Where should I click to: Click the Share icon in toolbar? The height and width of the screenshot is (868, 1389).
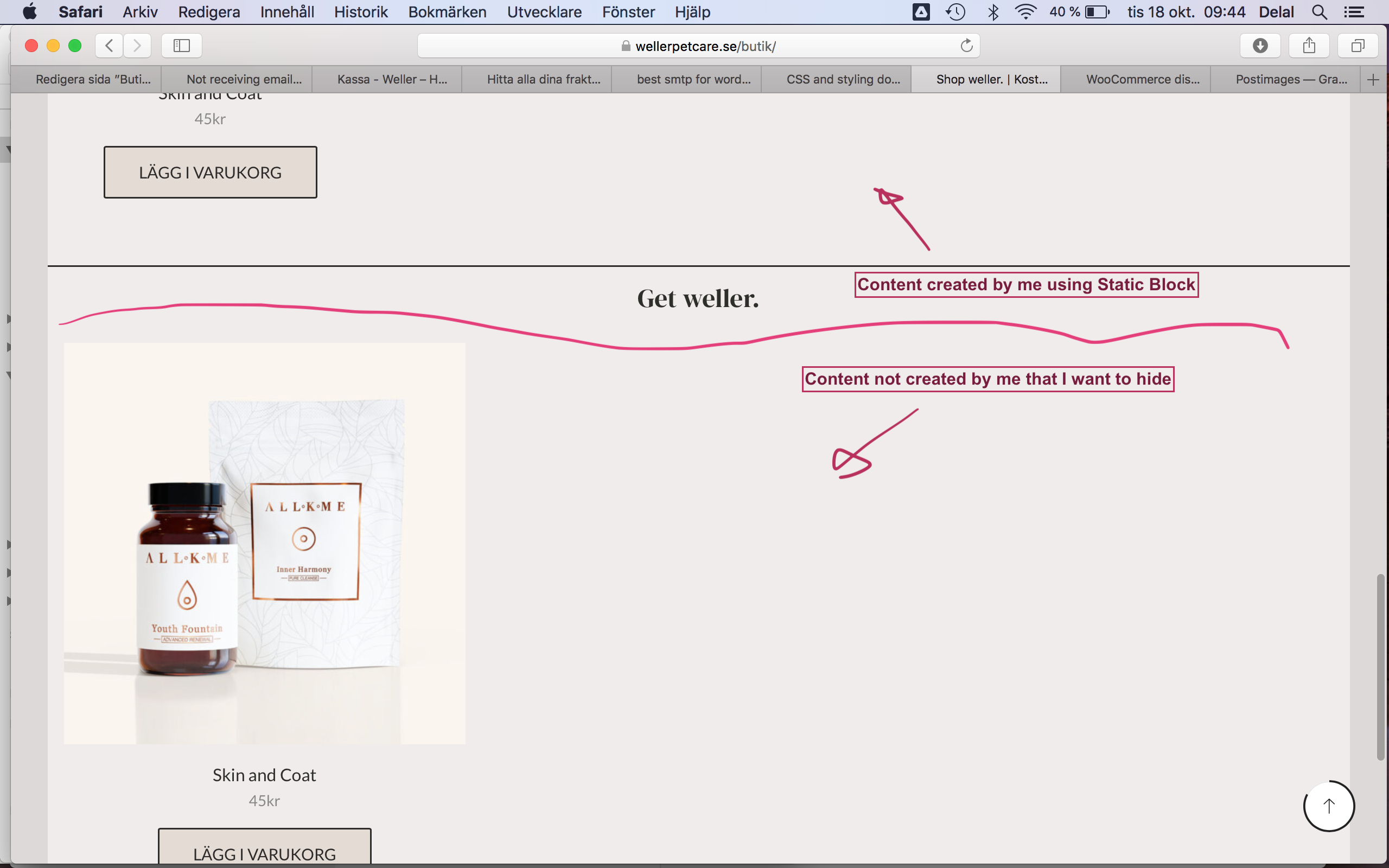(1309, 46)
